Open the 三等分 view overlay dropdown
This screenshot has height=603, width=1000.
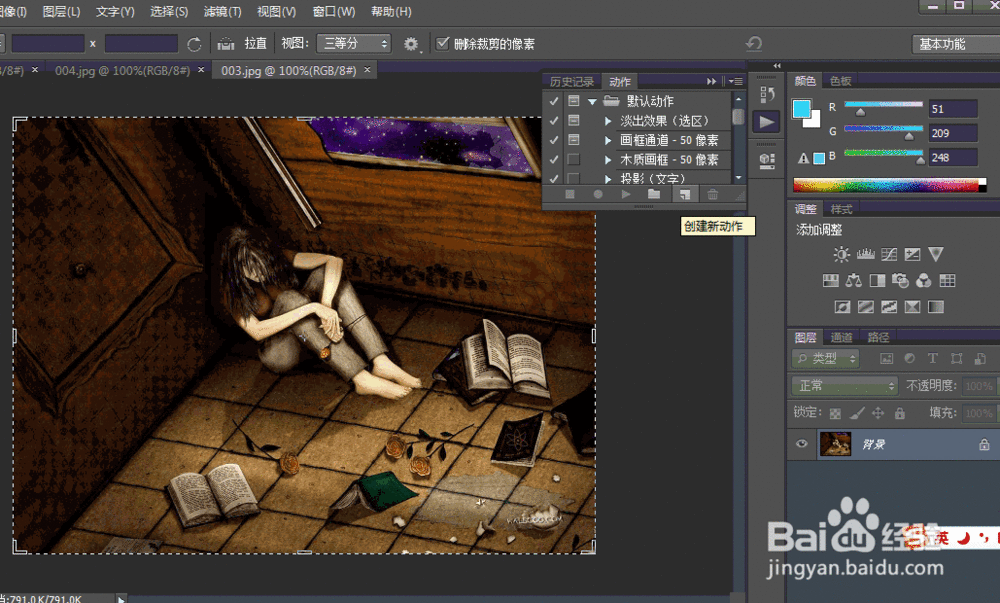pos(354,43)
